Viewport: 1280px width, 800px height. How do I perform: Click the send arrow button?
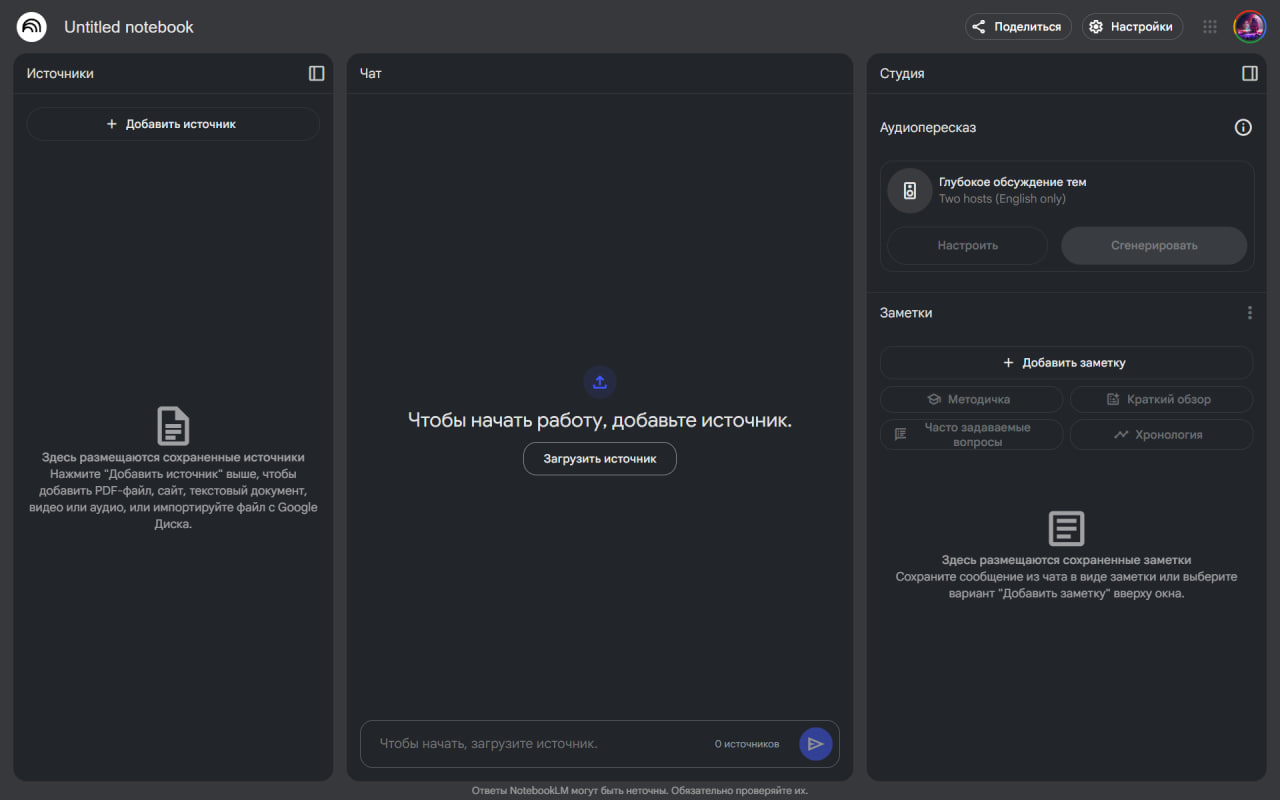pyautogui.click(x=815, y=744)
